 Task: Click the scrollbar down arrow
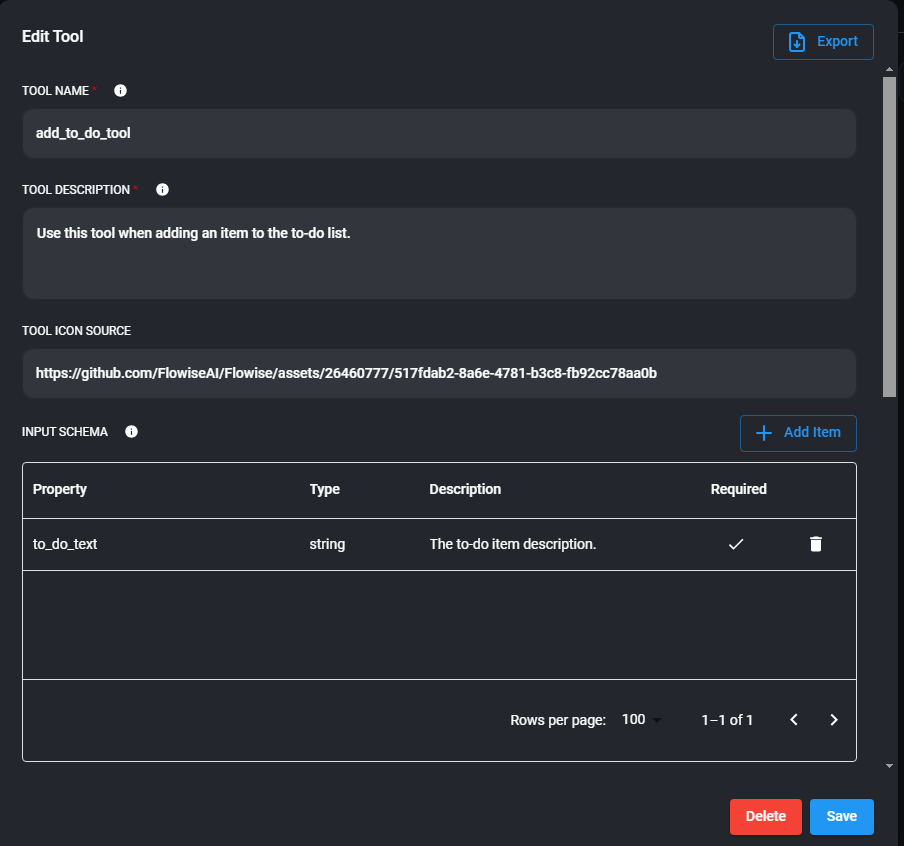click(x=889, y=765)
